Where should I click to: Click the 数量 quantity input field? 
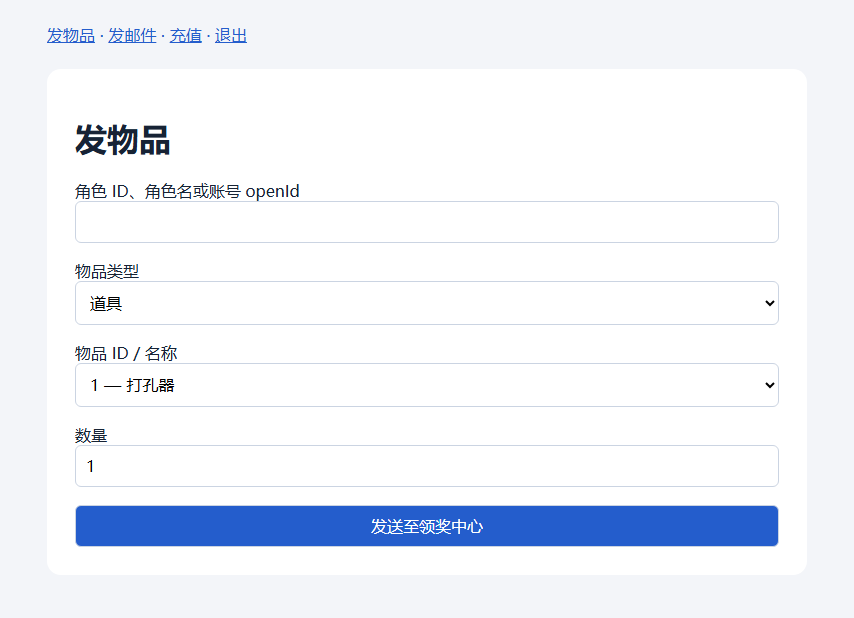coord(427,466)
